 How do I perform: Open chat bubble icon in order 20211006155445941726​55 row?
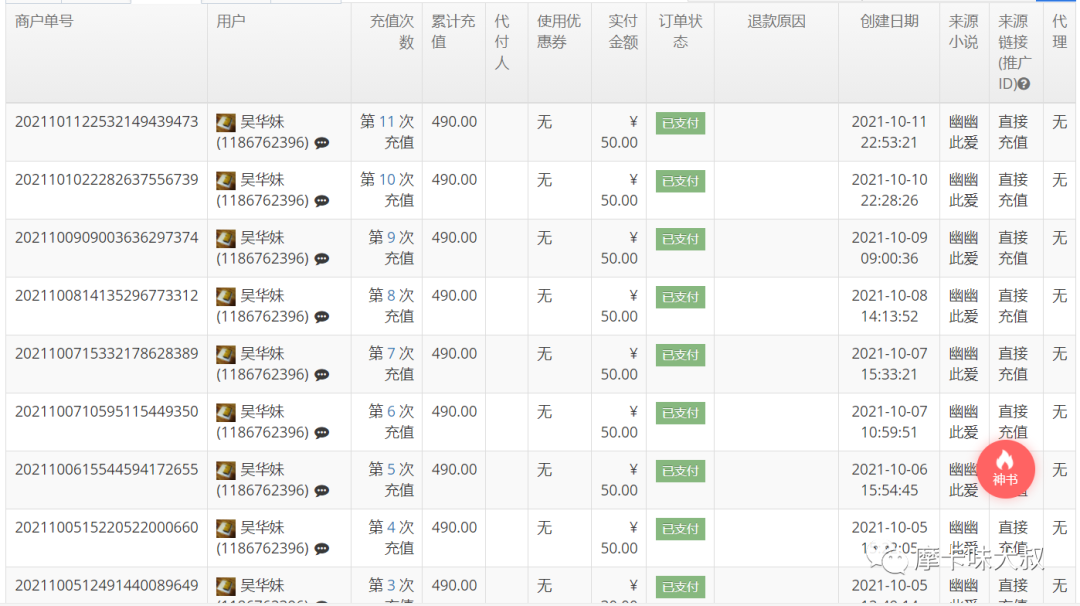322,490
